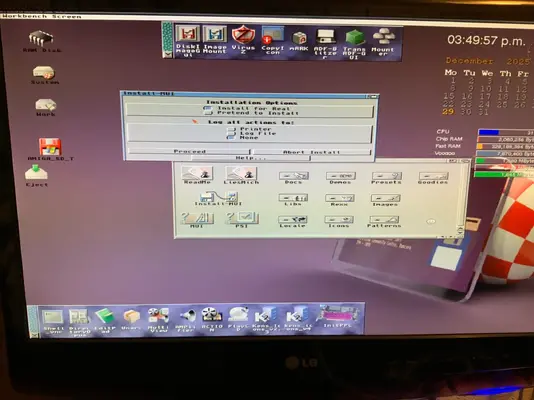Image resolution: width=534 pixels, height=400 pixels.
Task: Open the DiskImageGUI dock icon
Action: (x=188, y=41)
